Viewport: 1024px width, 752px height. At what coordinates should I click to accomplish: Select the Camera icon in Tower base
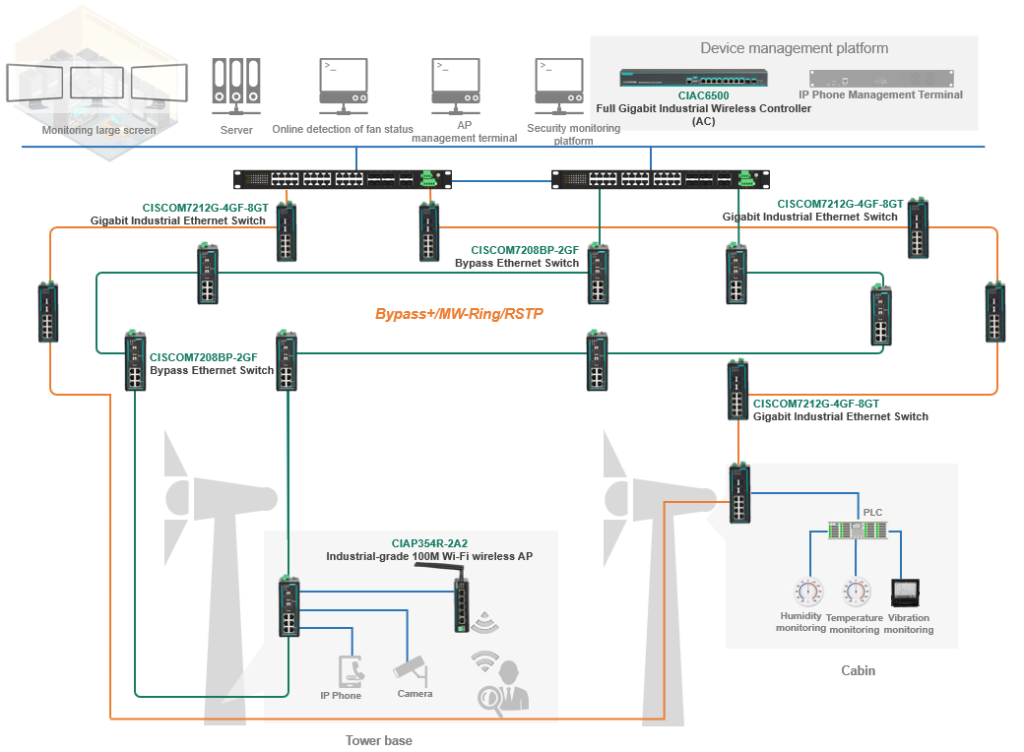pos(411,670)
